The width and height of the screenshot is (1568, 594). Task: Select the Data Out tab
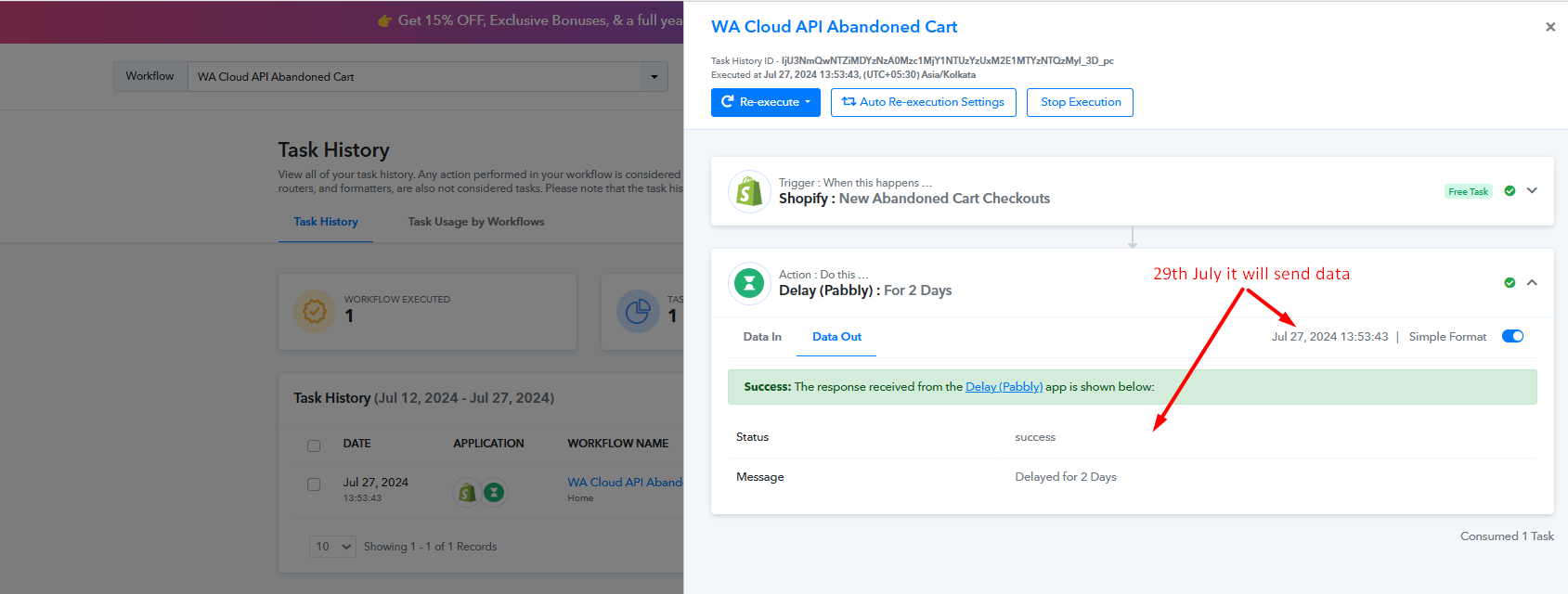coord(836,337)
